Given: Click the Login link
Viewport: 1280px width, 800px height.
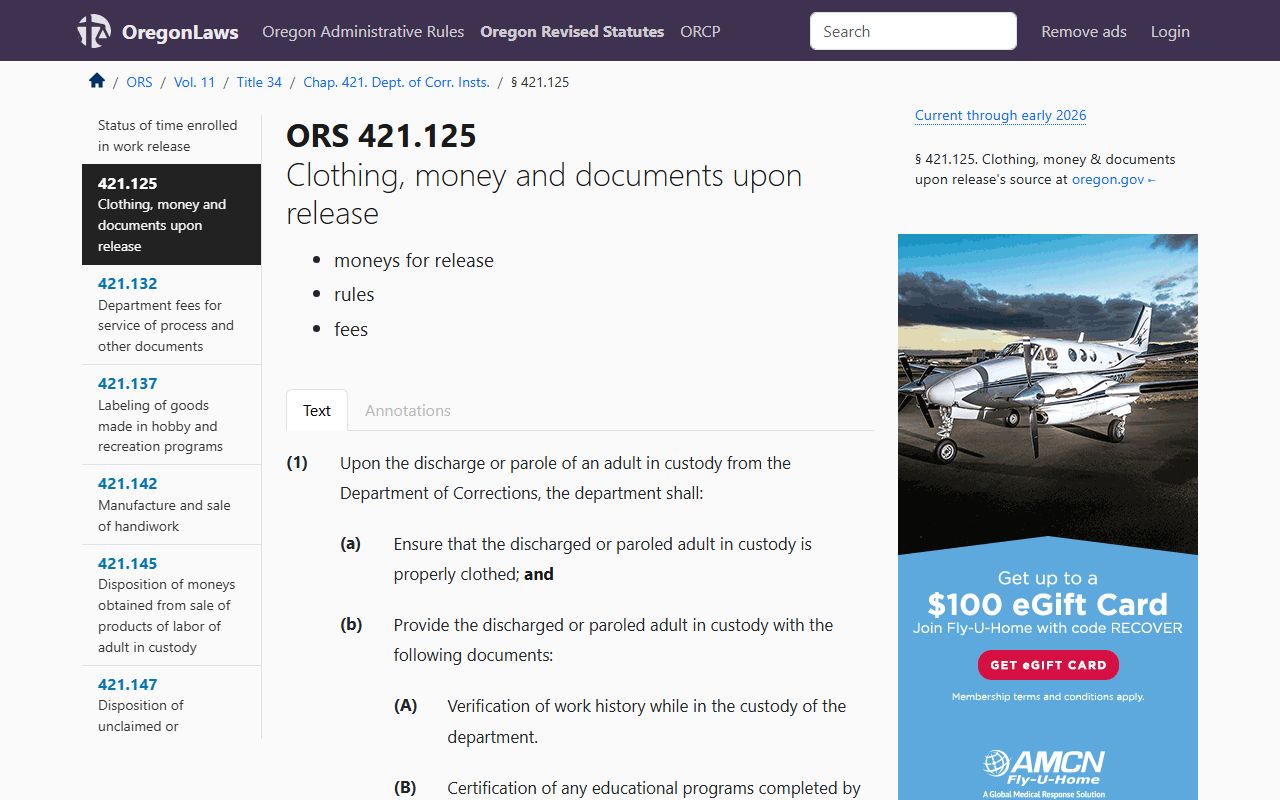Looking at the screenshot, I should click(1170, 31).
